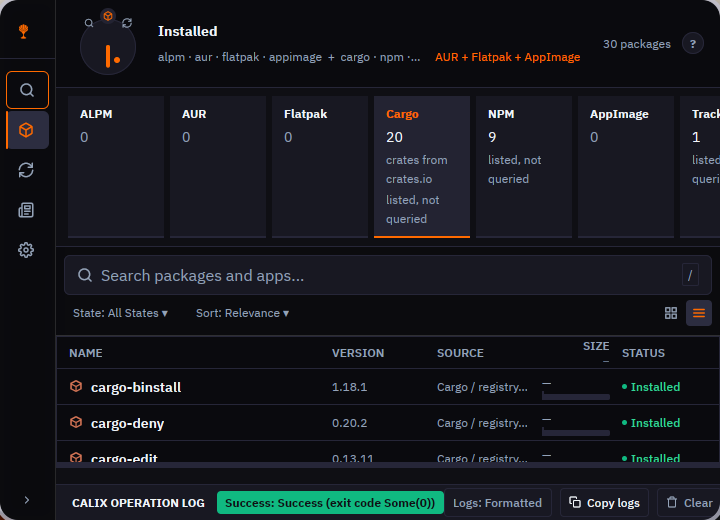This screenshot has height=520, width=720.
Task: Click the orange cube icon atop the header dial
Action: [108, 17]
